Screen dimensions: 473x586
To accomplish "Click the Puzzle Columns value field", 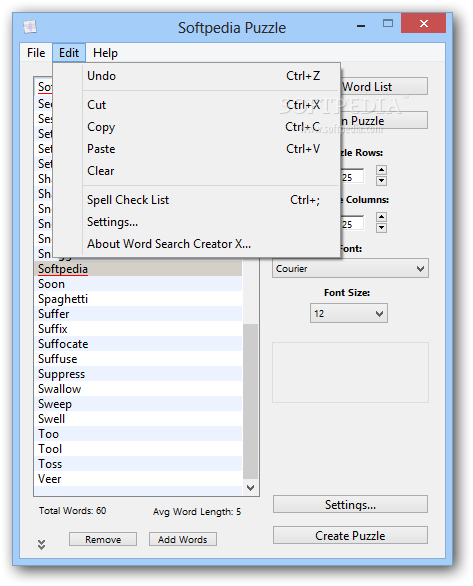I will (x=352, y=223).
